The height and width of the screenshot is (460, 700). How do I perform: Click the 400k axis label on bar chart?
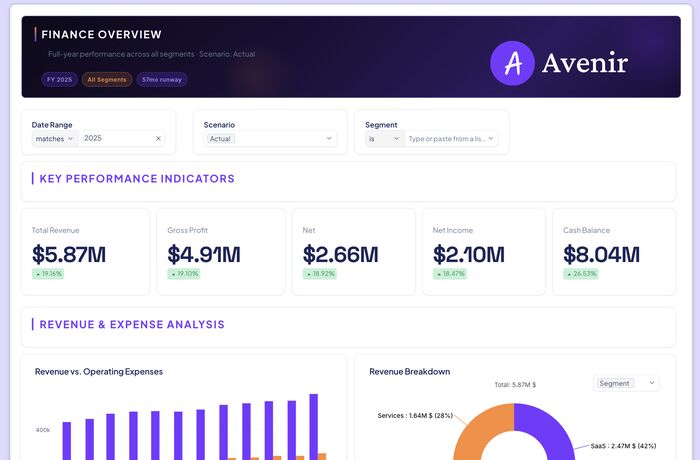pos(43,430)
